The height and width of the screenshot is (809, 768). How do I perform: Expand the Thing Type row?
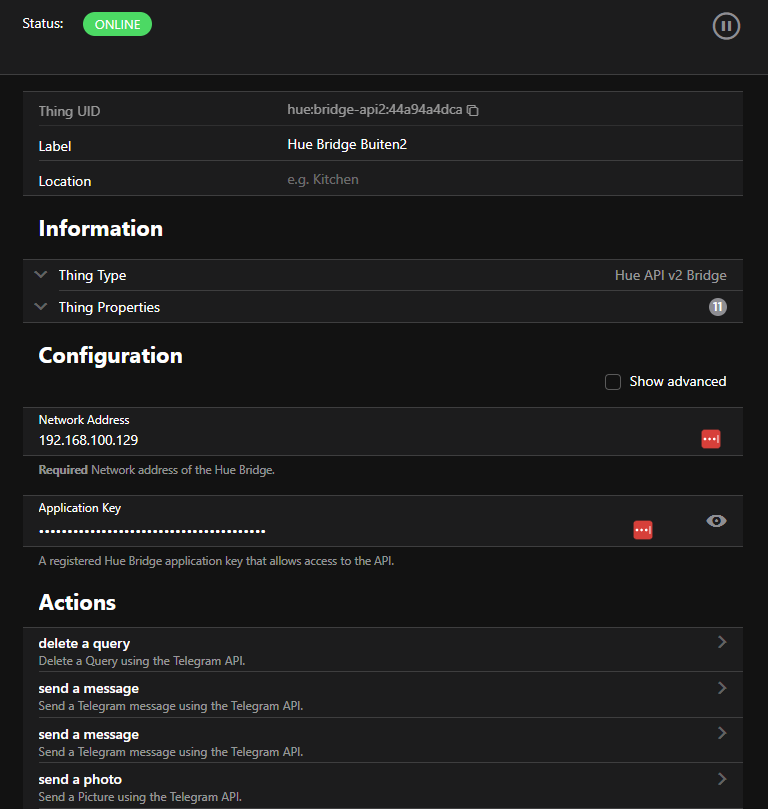coord(41,275)
